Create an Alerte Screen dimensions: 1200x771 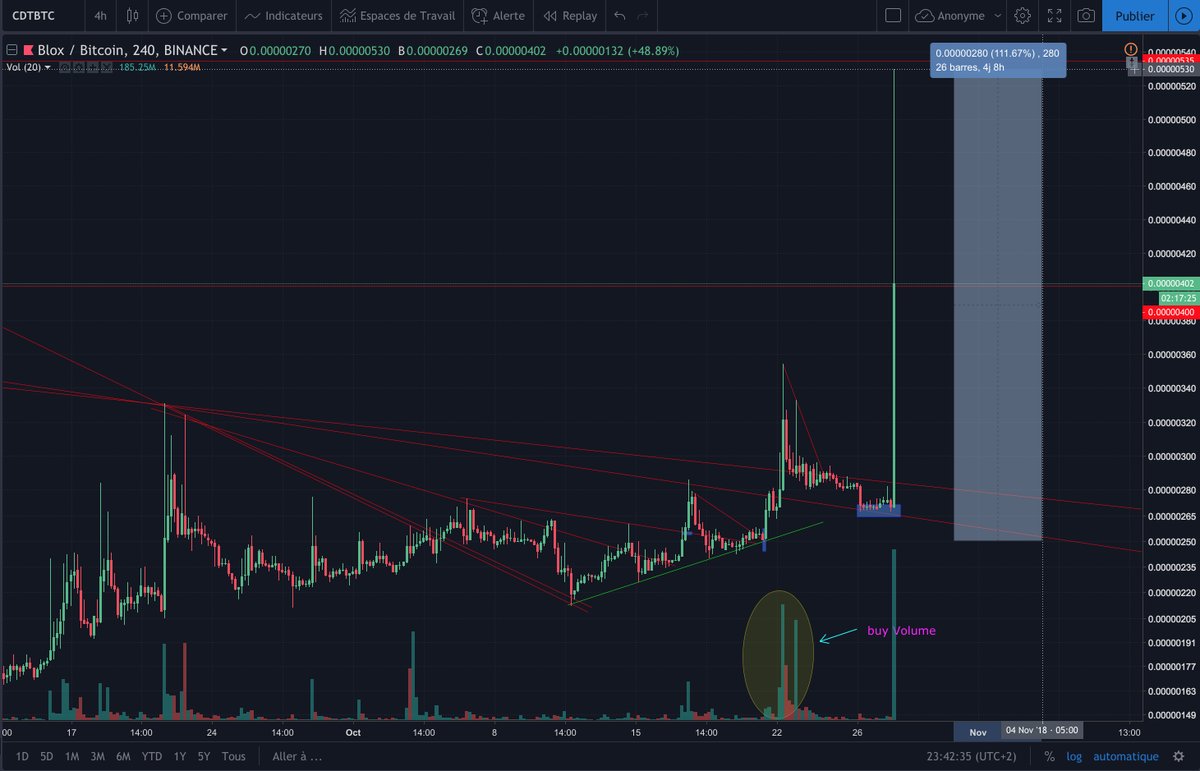pyautogui.click(x=498, y=16)
